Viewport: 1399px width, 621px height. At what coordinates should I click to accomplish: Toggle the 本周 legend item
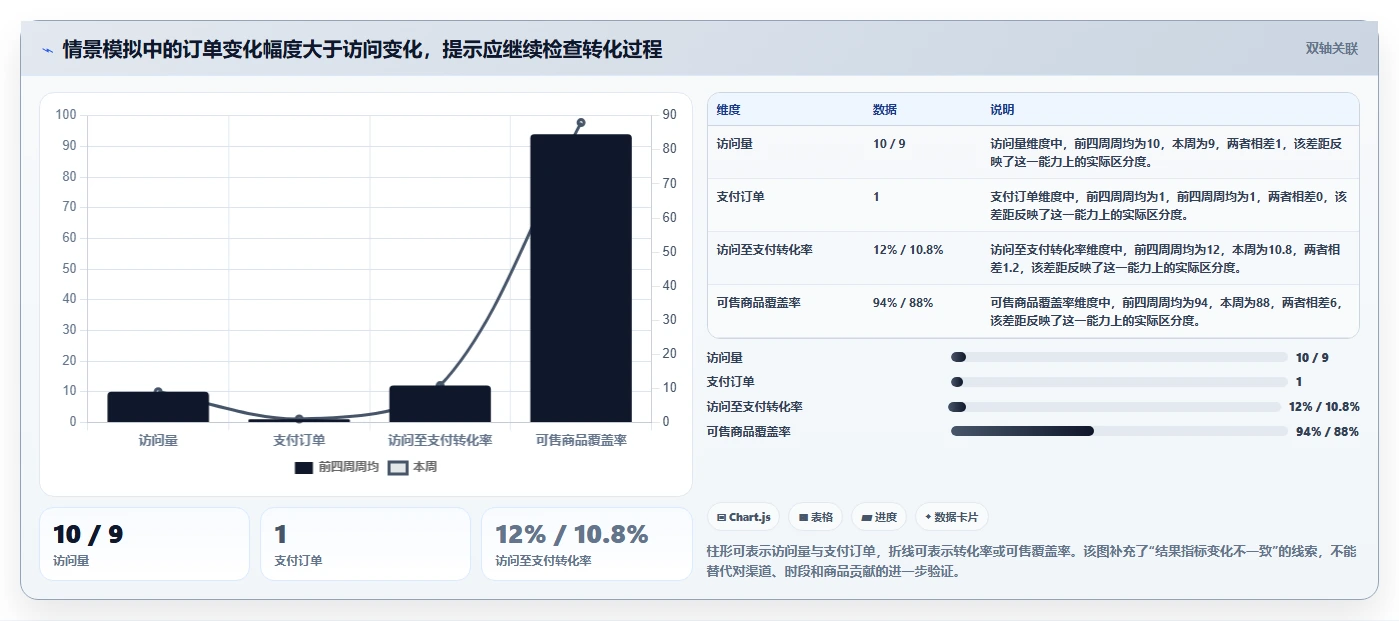pyautogui.click(x=413, y=467)
